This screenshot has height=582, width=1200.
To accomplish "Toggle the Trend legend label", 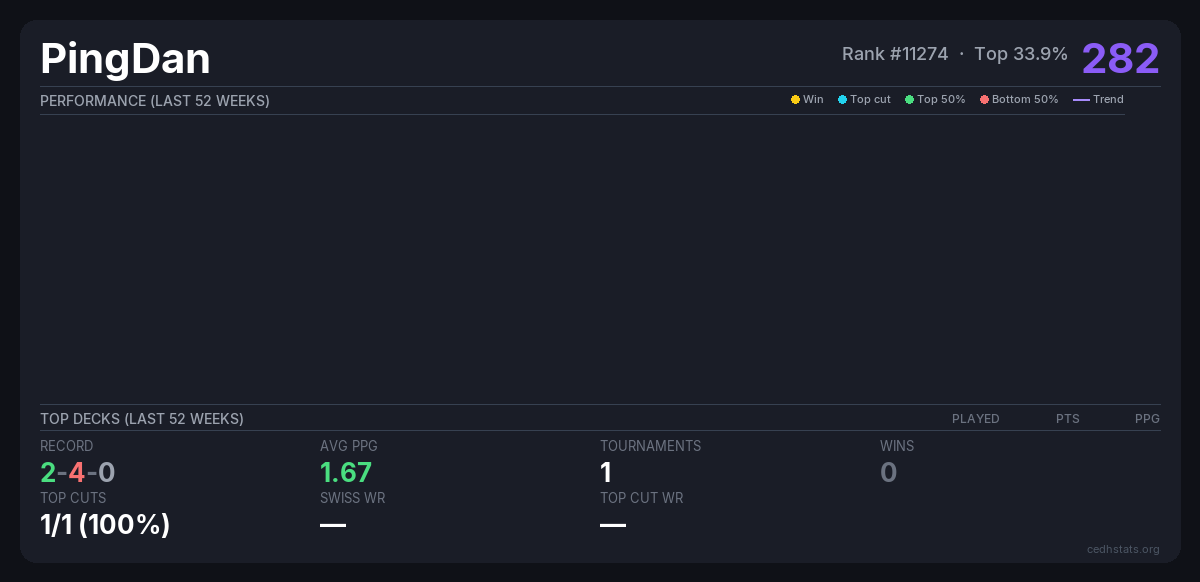I will 1108,100.
